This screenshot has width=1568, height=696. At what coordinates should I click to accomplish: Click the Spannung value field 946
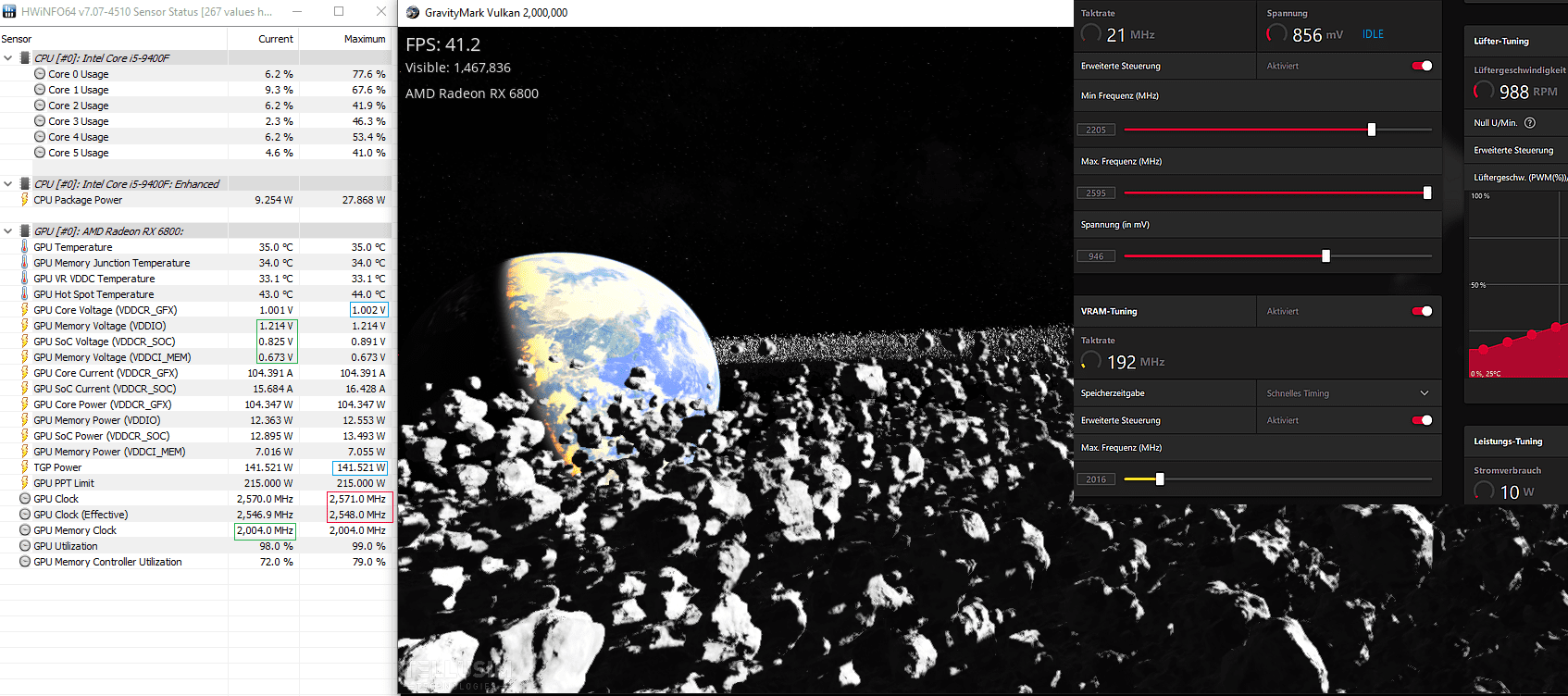(1096, 256)
